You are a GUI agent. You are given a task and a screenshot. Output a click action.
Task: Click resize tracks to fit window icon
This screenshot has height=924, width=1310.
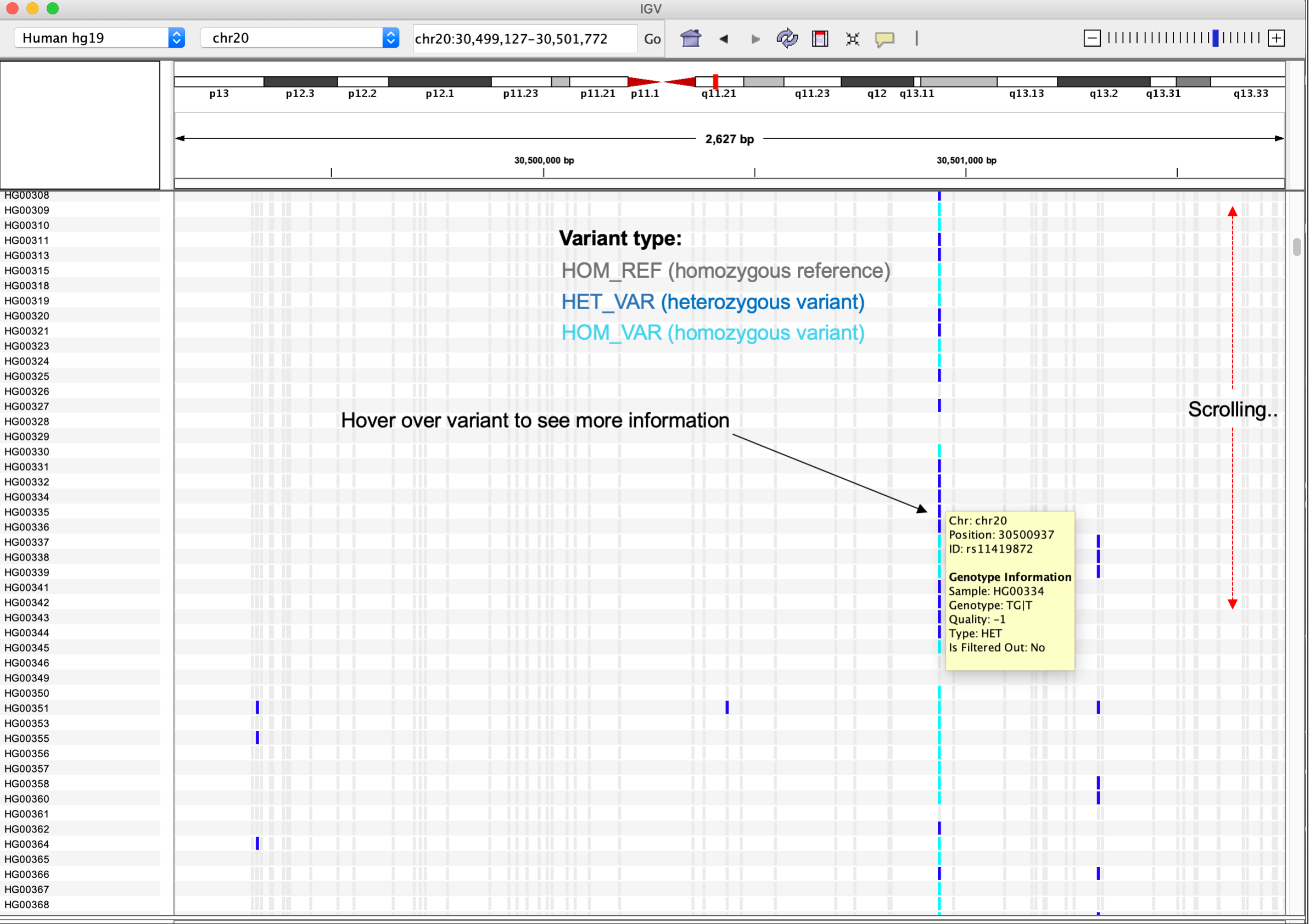(852, 38)
